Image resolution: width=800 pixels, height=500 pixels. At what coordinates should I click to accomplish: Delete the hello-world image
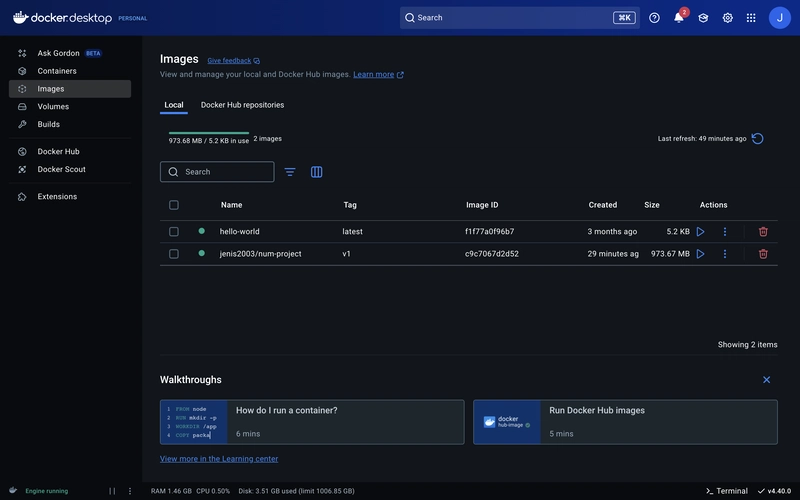(x=763, y=232)
